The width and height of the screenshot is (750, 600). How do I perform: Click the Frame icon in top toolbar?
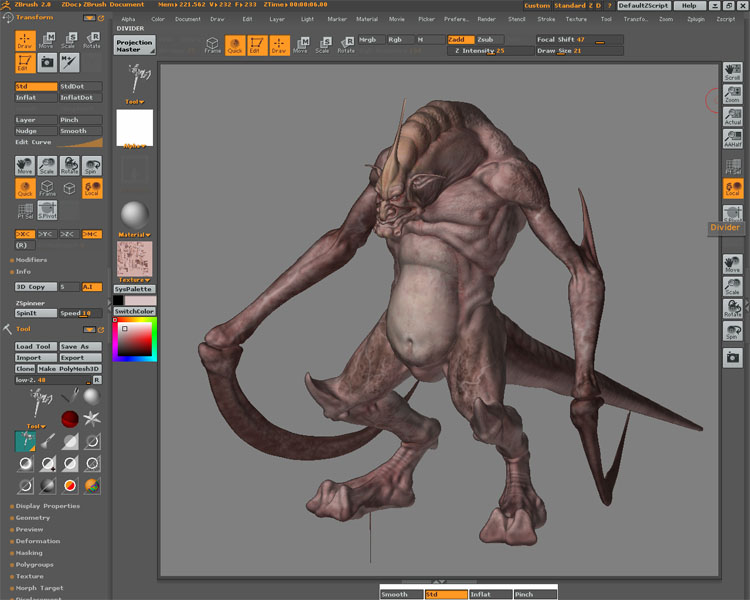pos(212,45)
